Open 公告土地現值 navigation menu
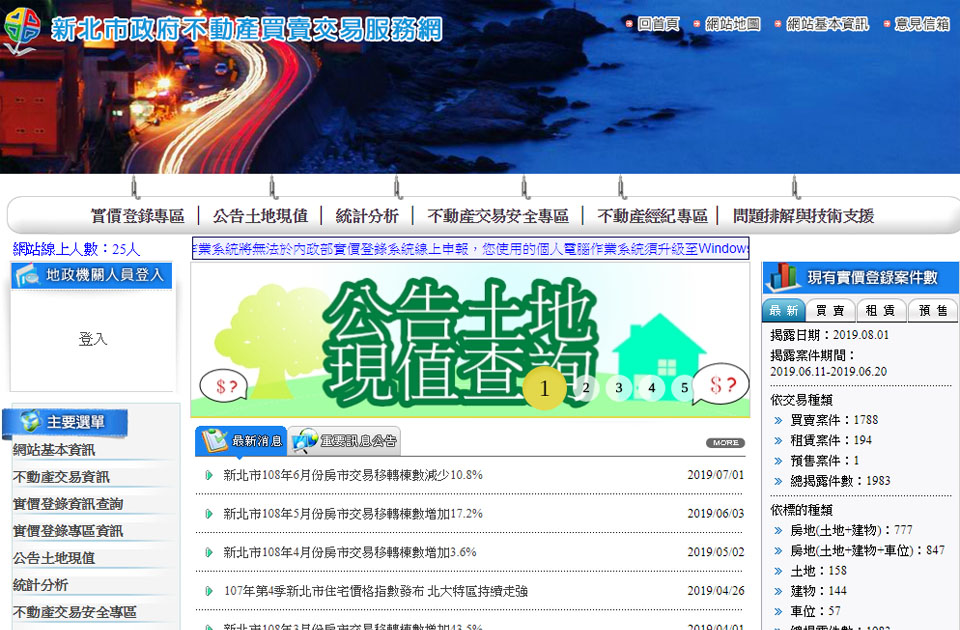 coord(260,216)
